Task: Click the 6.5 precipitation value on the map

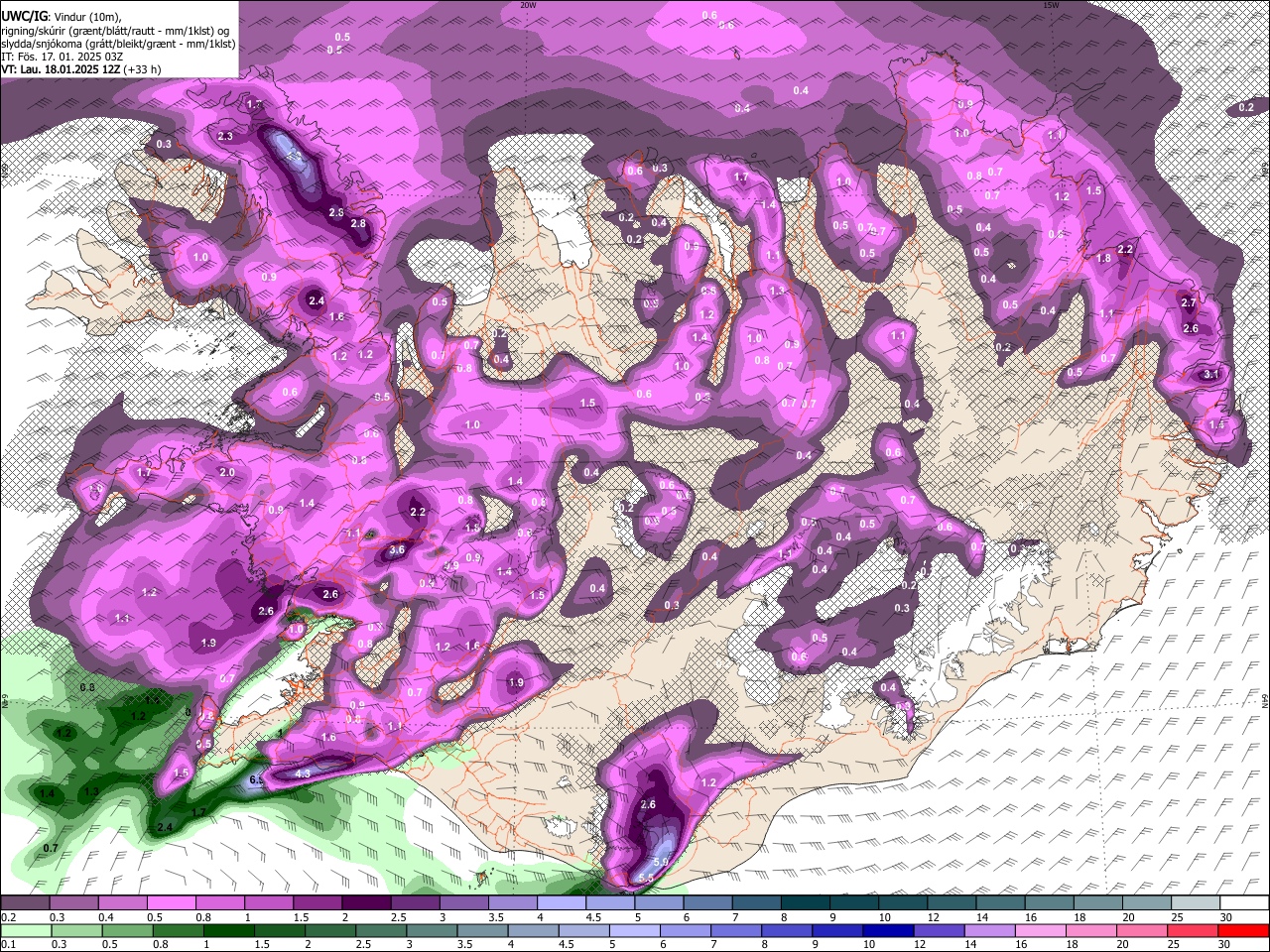Action: point(256,780)
